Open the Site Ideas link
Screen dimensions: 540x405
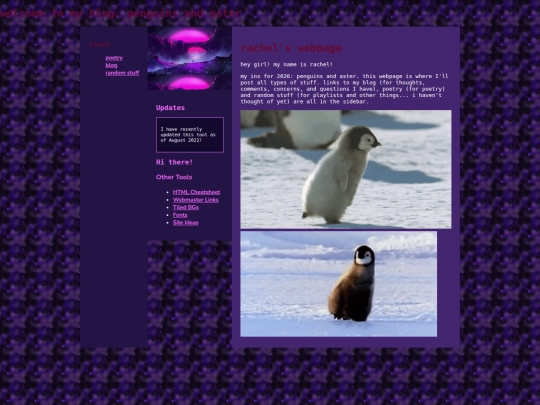186,222
